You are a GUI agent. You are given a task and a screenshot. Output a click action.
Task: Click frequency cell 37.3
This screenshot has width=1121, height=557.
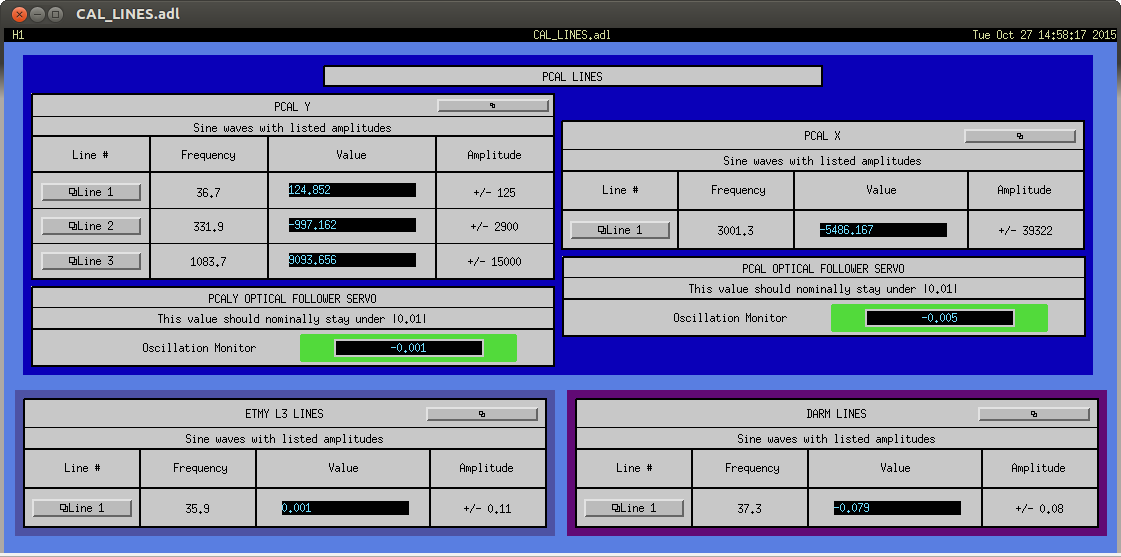coord(750,508)
